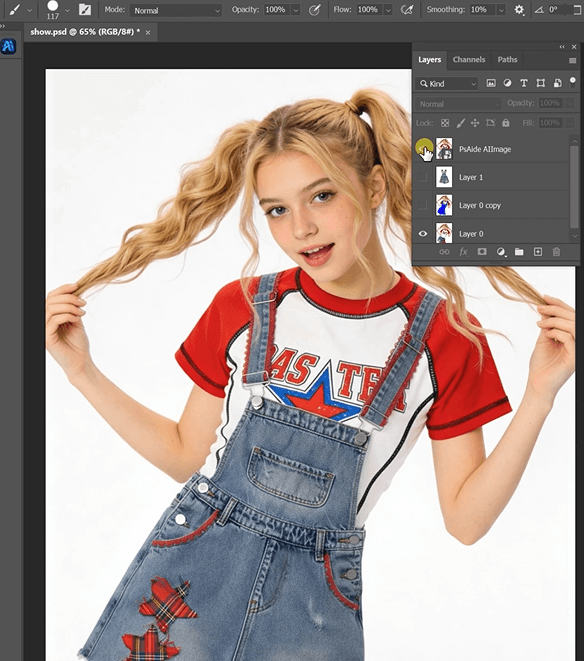The image size is (584, 661).
Task: Toggle layer filtering on/off switch
Action: pos(573,82)
